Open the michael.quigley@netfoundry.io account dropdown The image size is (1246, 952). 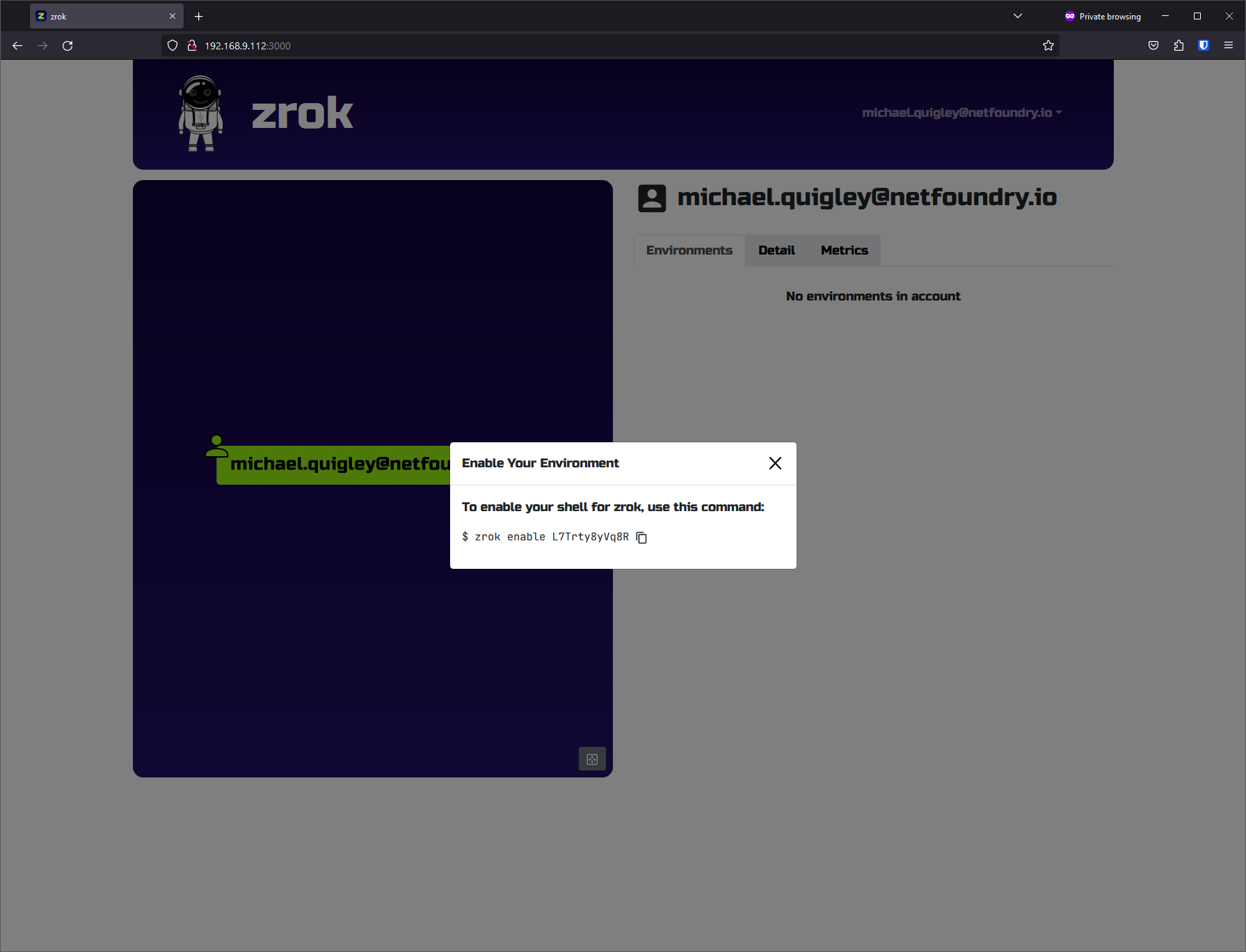962,112
